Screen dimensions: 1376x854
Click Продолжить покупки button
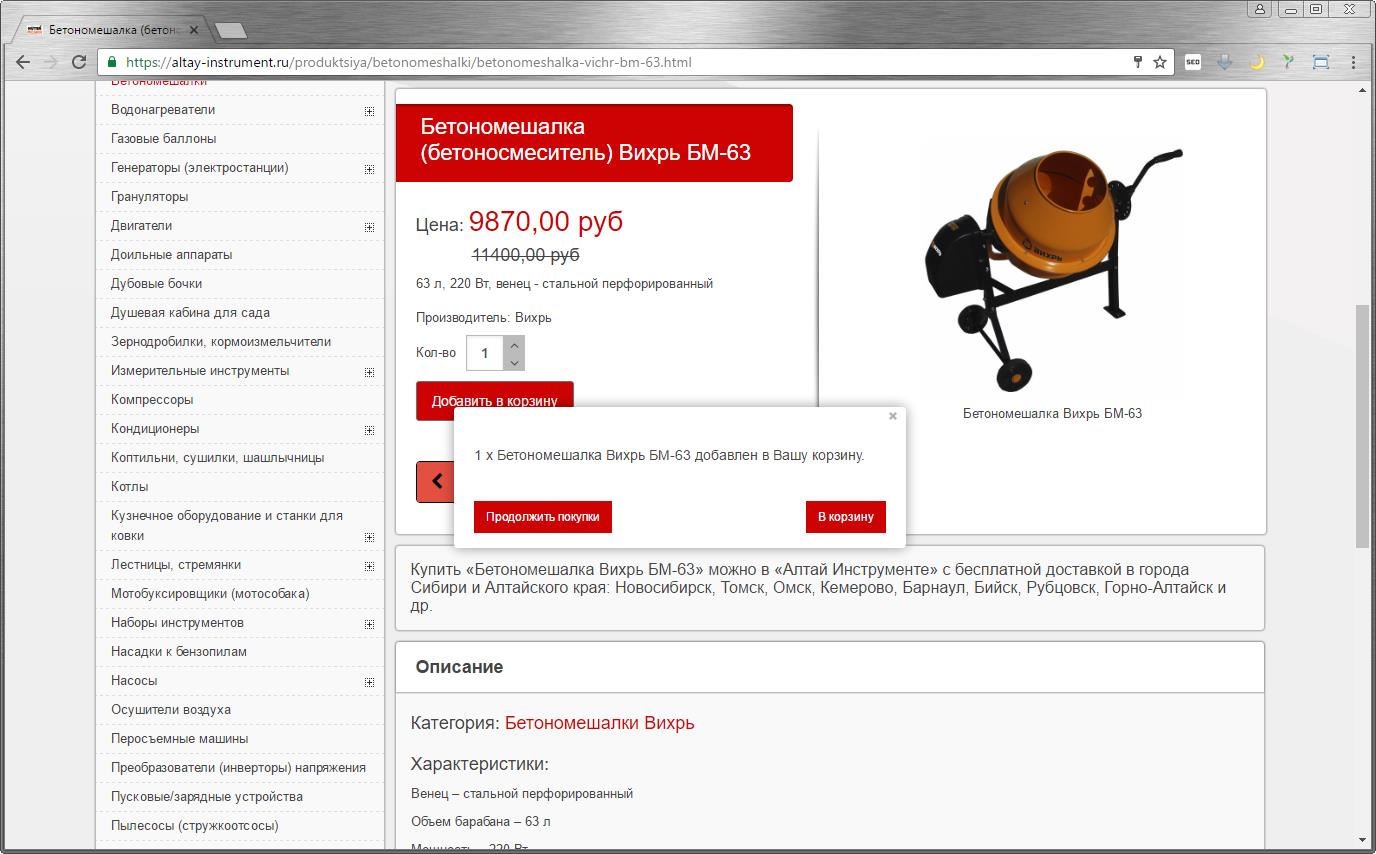pyautogui.click(x=543, y=517)
